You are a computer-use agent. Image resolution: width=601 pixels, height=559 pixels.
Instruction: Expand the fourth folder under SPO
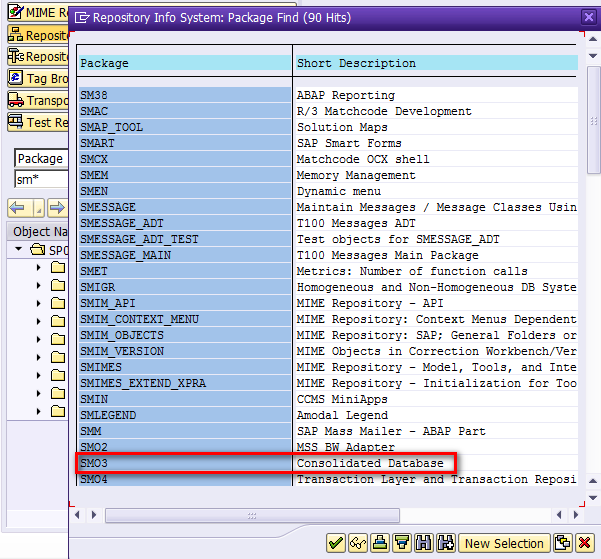coord(38,321)
